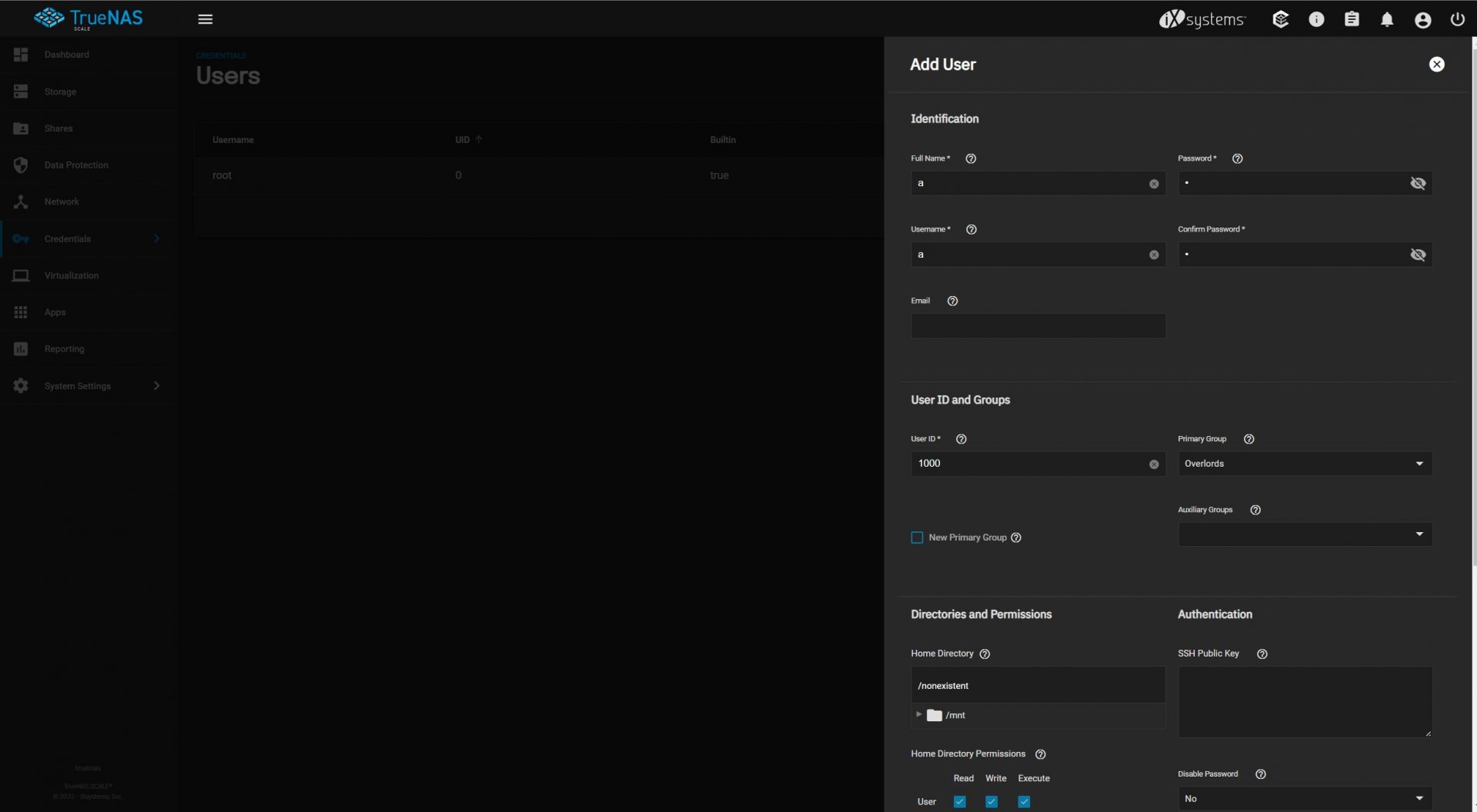The height and width of the screenshot is (812, 1477).
Task: Open the account settings user icon
Action: (x=1422, y=20)
